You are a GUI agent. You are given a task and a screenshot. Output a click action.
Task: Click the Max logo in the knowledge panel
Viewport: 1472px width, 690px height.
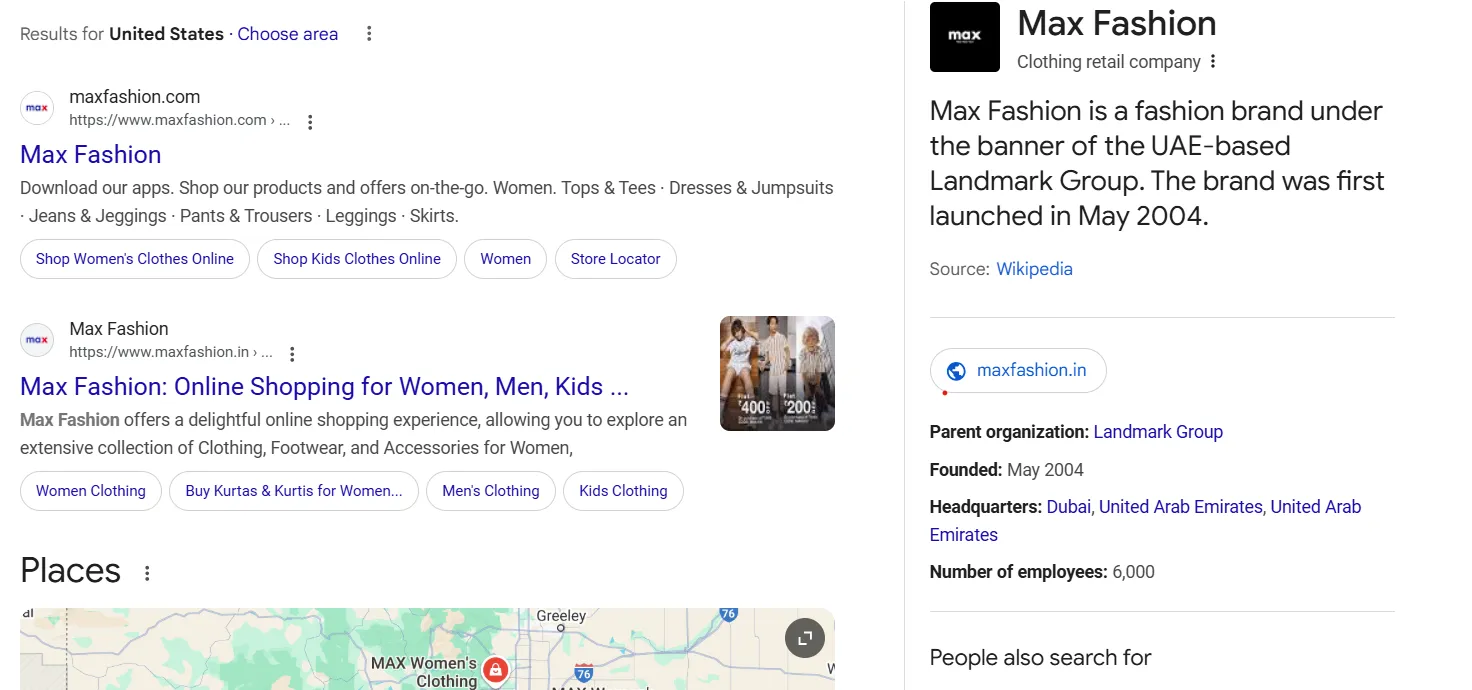click(964, 37)
